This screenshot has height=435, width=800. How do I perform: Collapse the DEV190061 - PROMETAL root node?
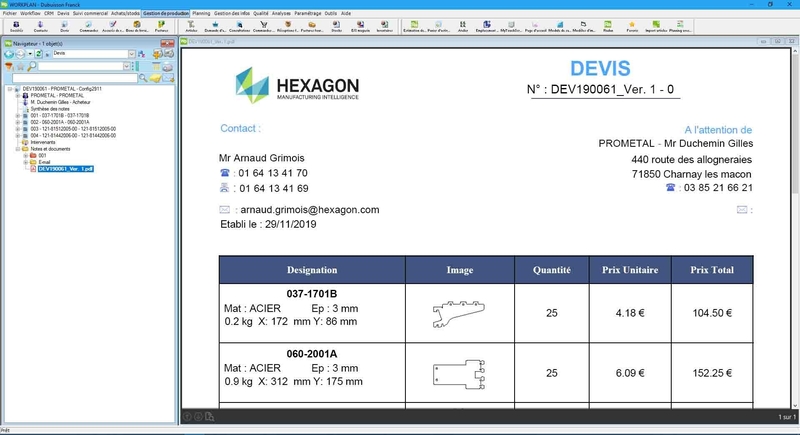coord(9,88)
